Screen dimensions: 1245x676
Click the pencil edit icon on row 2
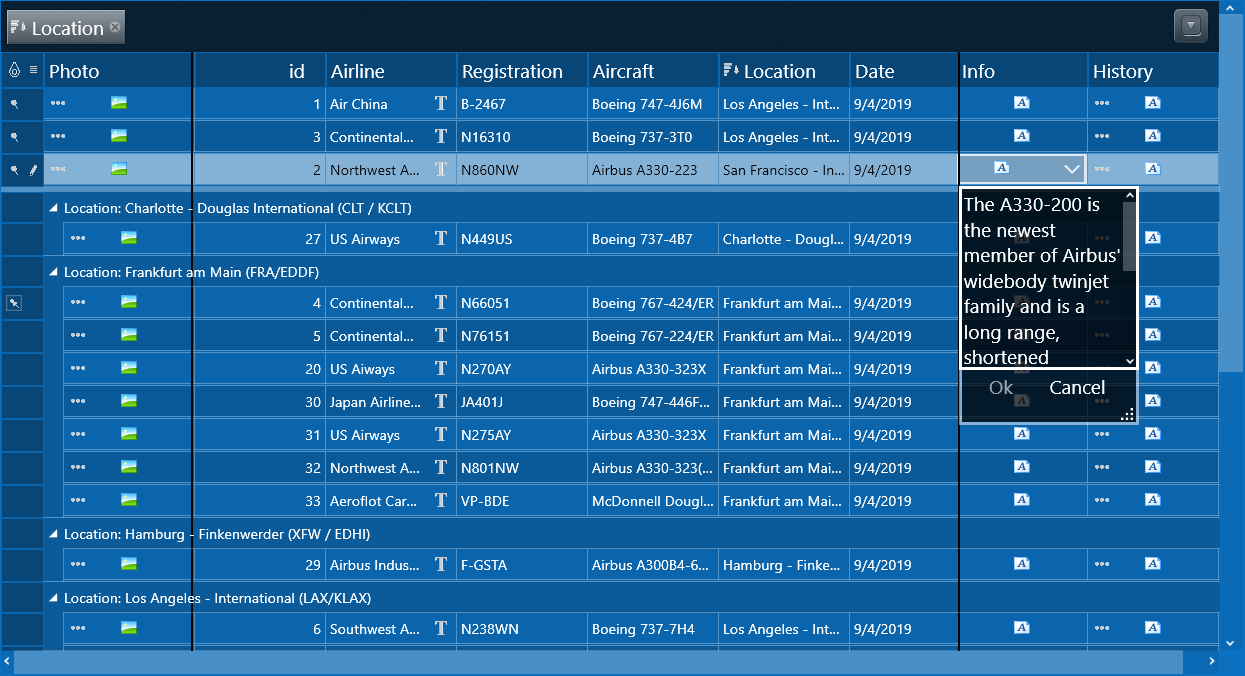[32, 170]
